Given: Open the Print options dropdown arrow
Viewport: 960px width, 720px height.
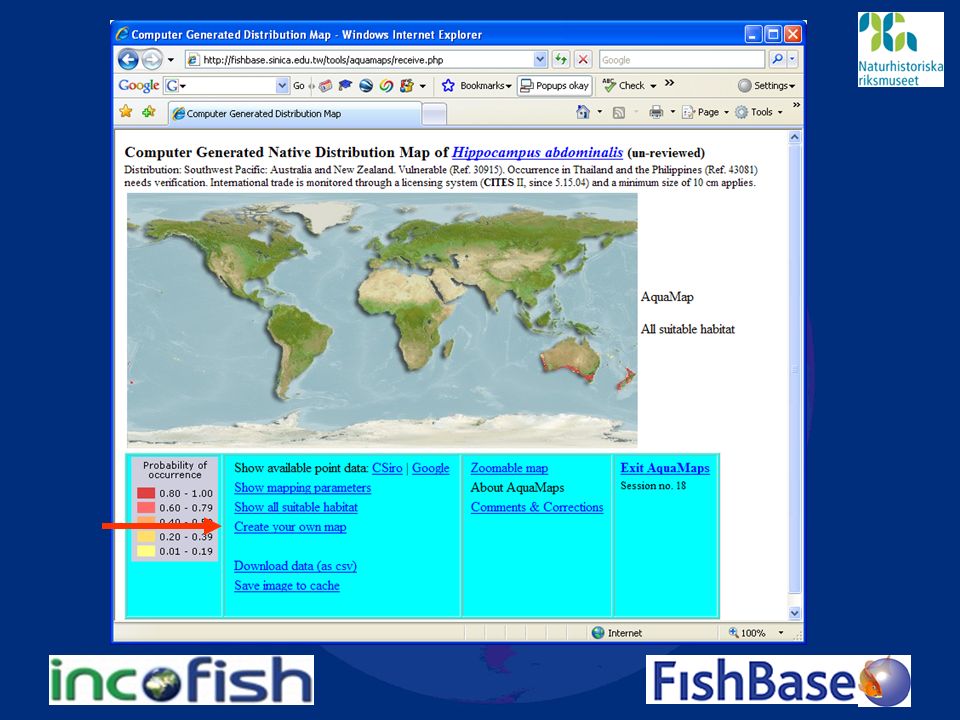Looking at the screenshot, I should [x=672, y=113].
